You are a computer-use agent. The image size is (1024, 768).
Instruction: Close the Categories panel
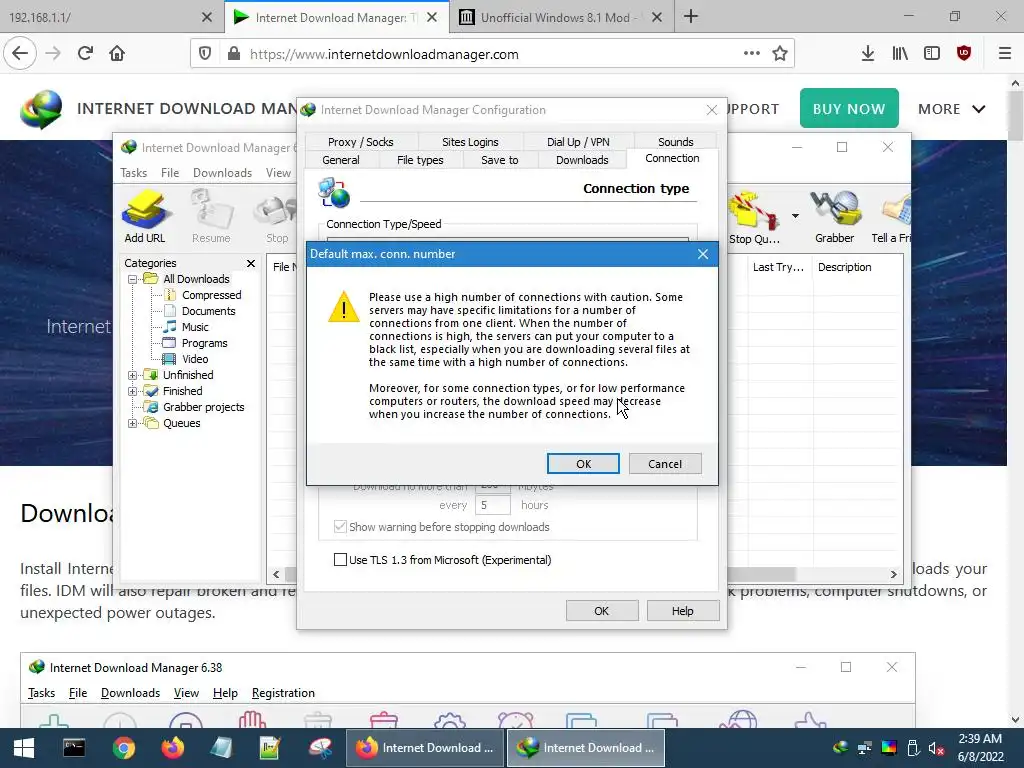[x=251, y=263]
